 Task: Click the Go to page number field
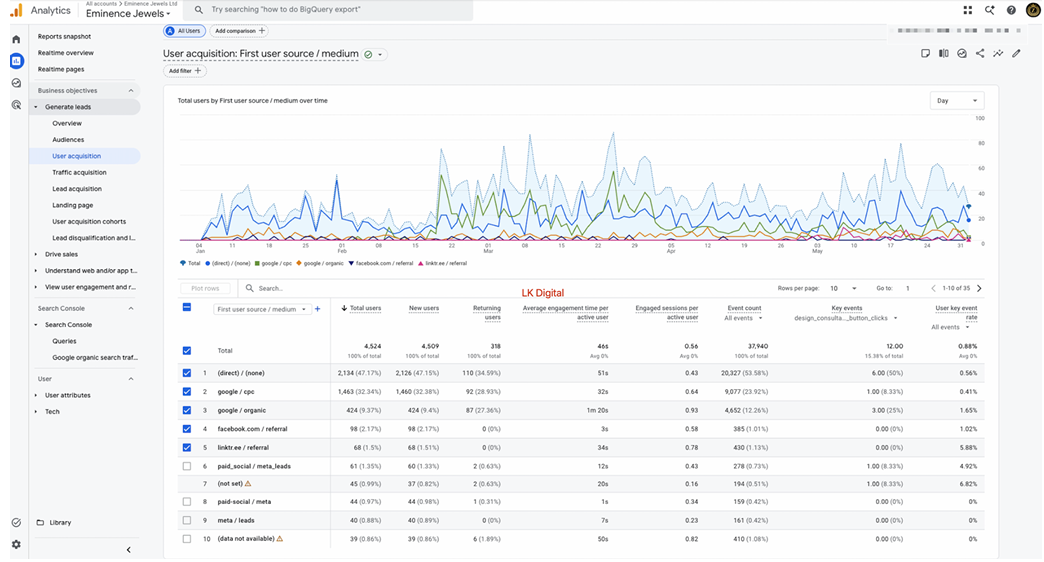908,289
